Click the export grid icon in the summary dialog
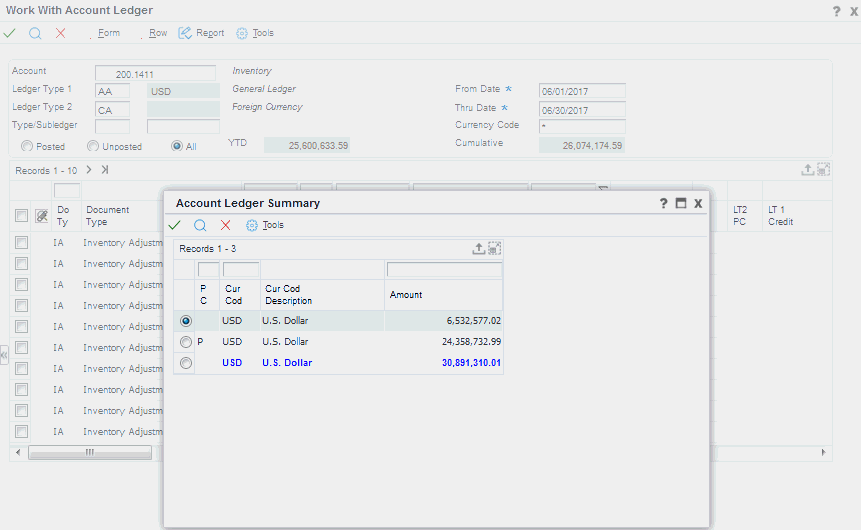Viewport: 861px width, 530px height. [479, 248]
